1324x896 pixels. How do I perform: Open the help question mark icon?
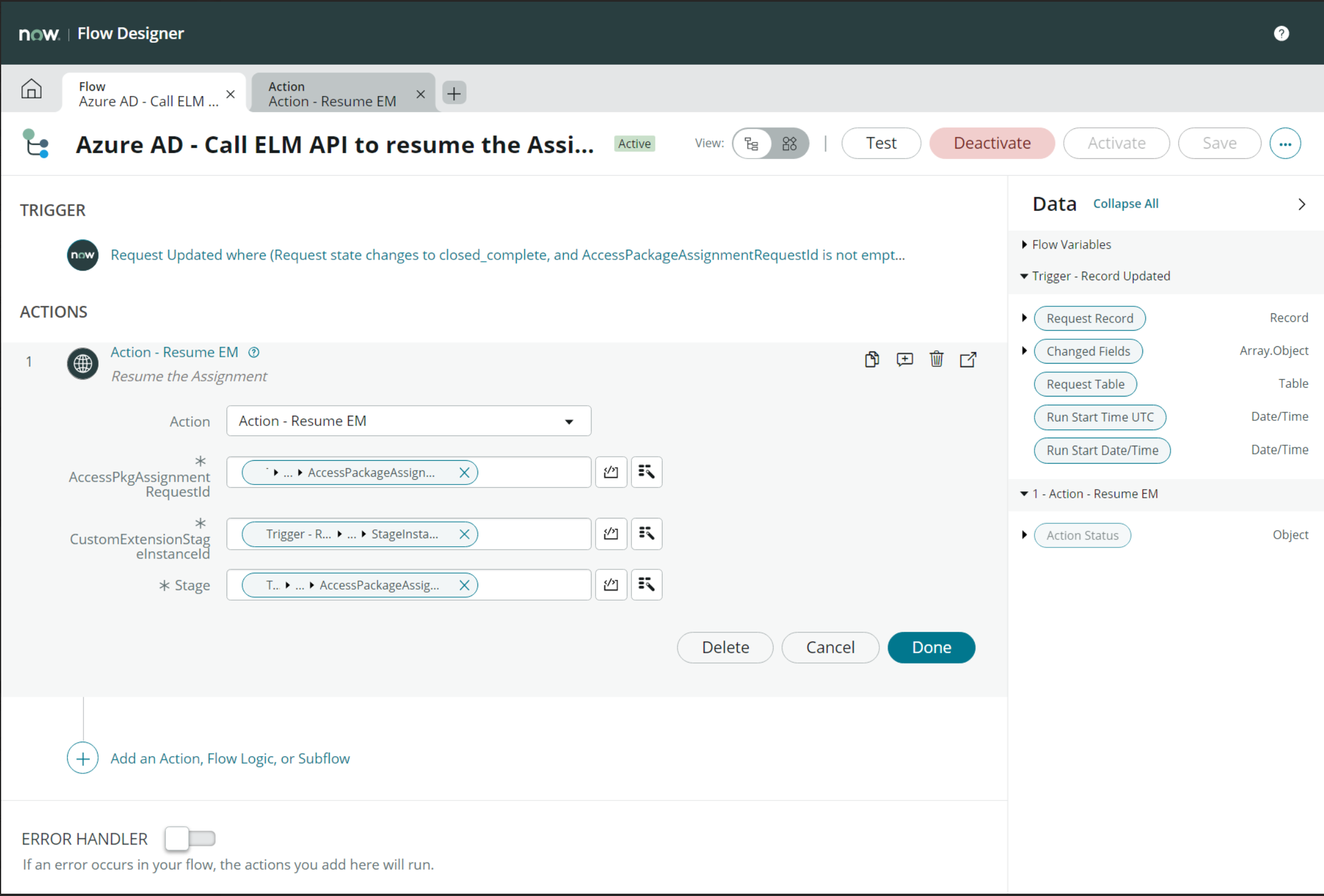[1281, 34]
